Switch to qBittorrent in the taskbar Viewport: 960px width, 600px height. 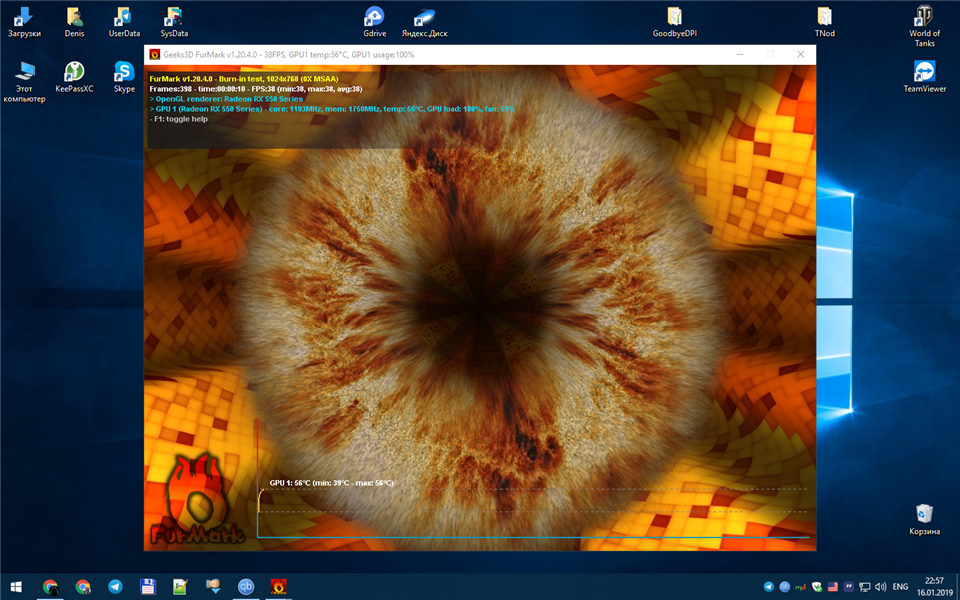click(246, 587)
